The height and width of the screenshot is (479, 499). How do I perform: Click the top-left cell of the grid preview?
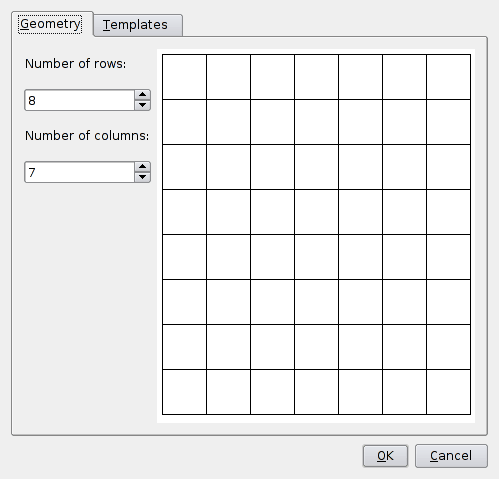coord(184,77)
